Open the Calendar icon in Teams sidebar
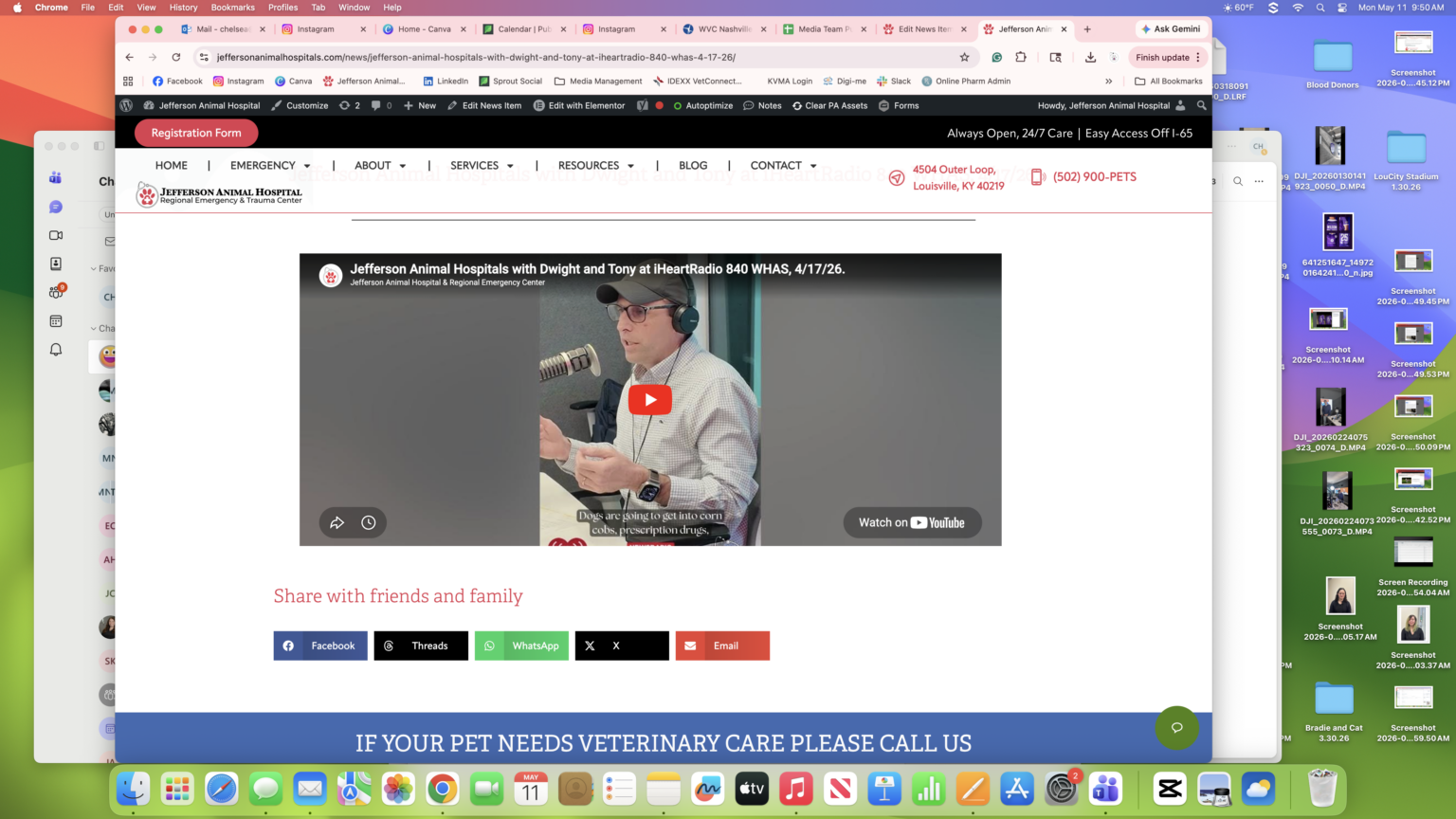Image resolution: width=1456 pixels, height=819 pixels. pyautogui.click(x=56, y=320)
